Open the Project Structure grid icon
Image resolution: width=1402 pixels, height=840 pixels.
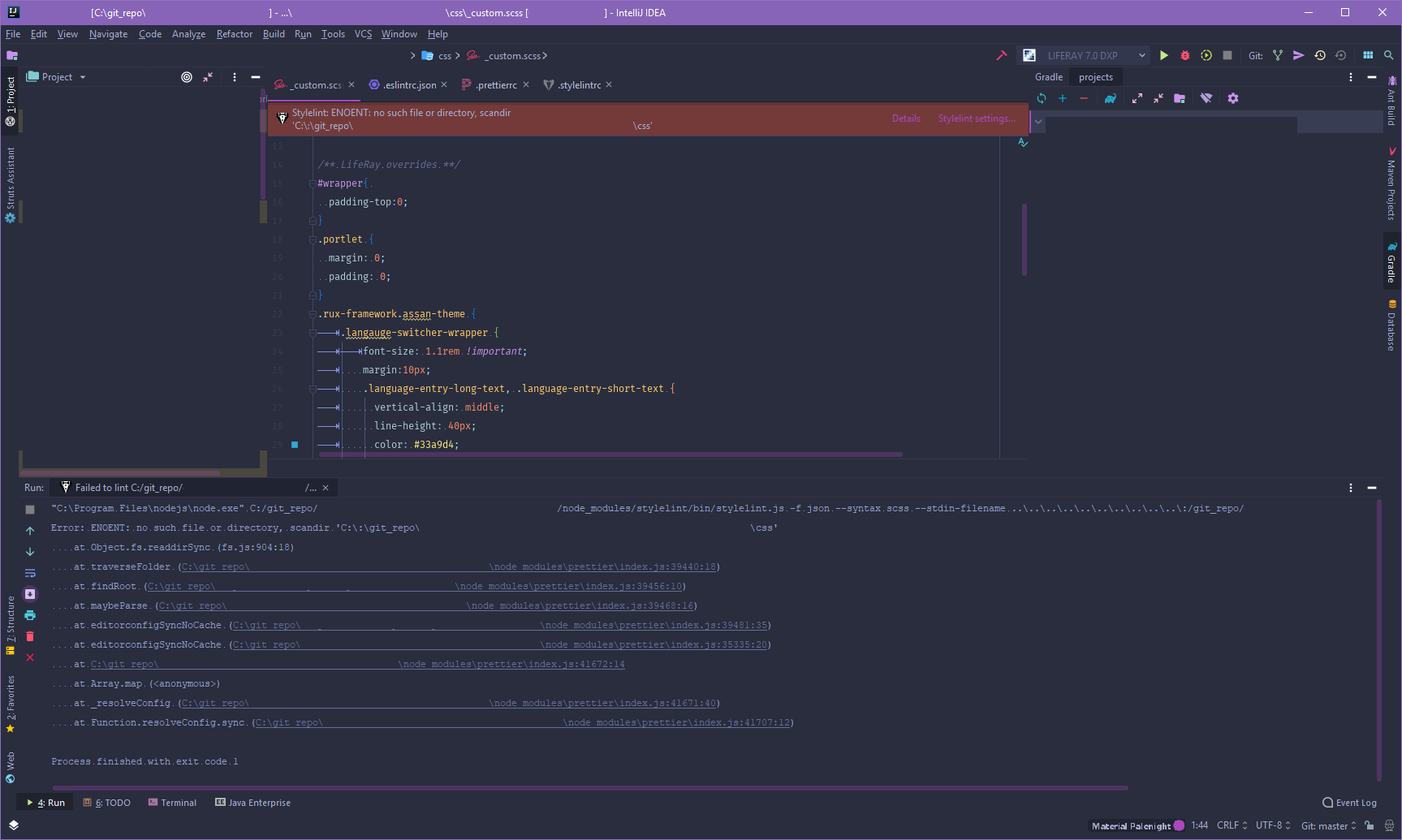[x=1368, y=55]
